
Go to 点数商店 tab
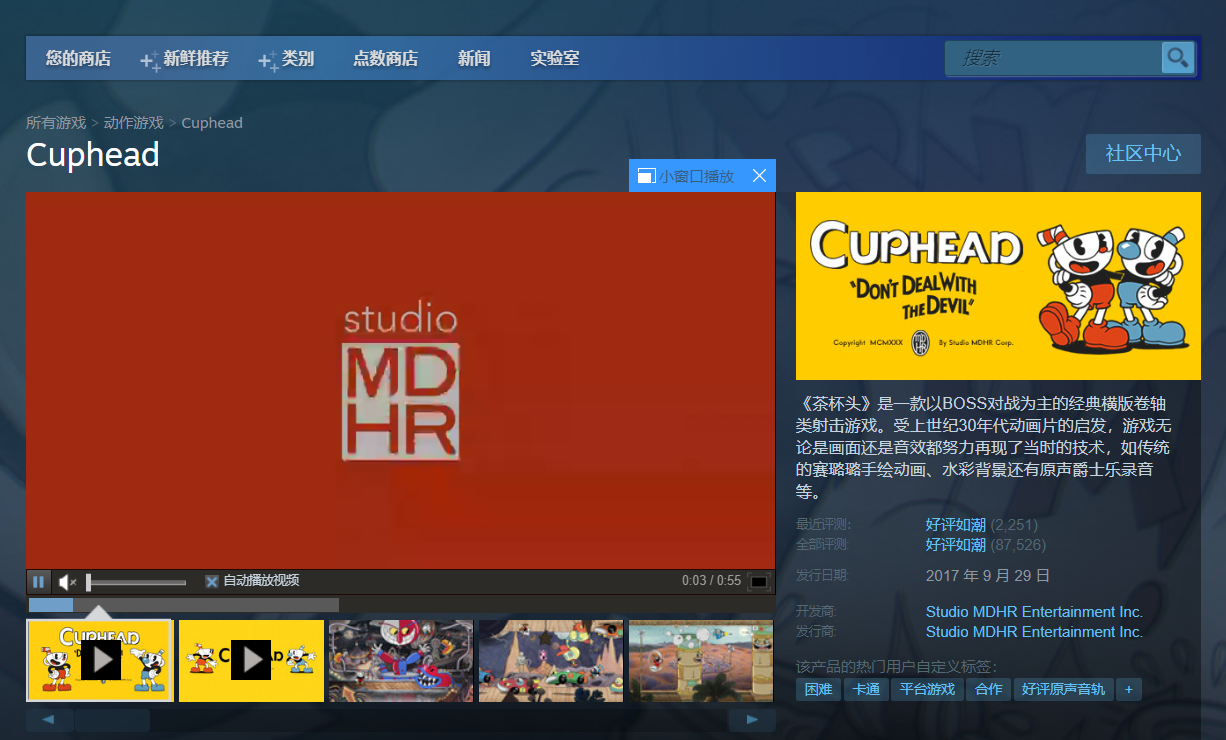(x=385, y=58)
